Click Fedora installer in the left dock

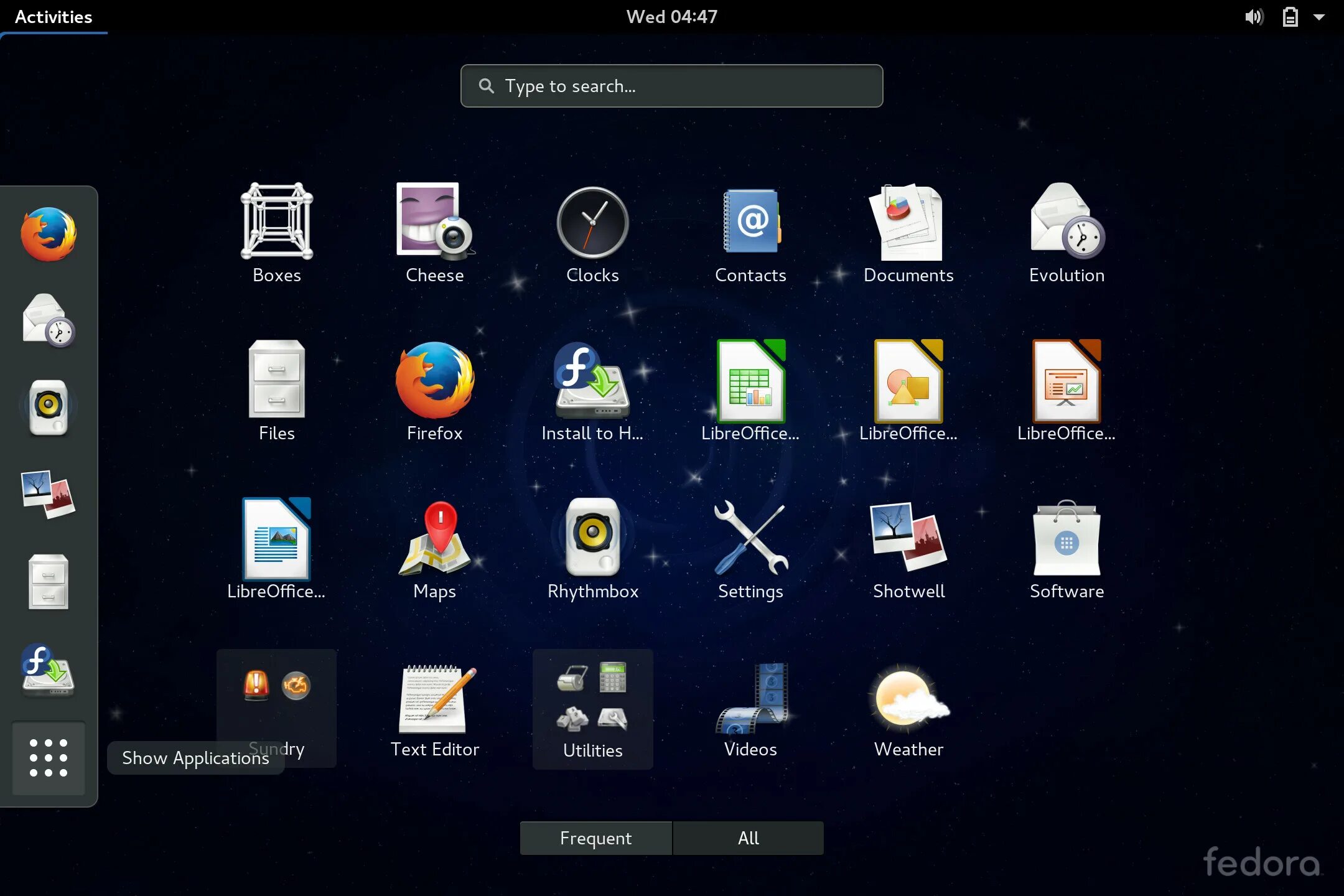(x=49, y=670)
